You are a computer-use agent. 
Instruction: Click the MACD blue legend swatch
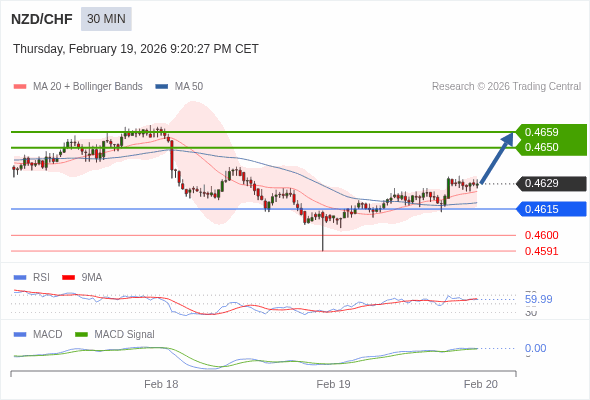click(x=20, y=335)
